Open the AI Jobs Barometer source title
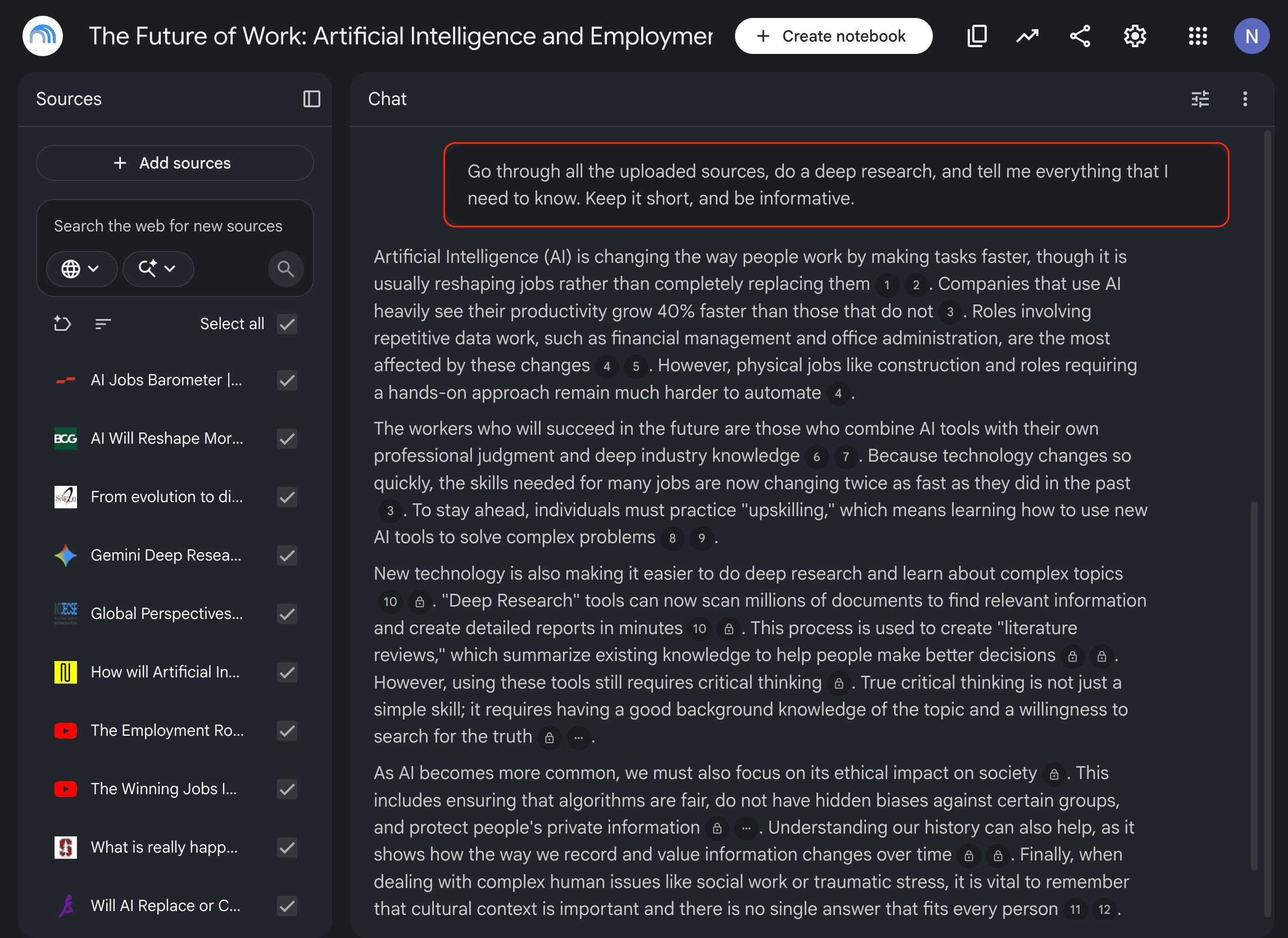 pos(166,380)
